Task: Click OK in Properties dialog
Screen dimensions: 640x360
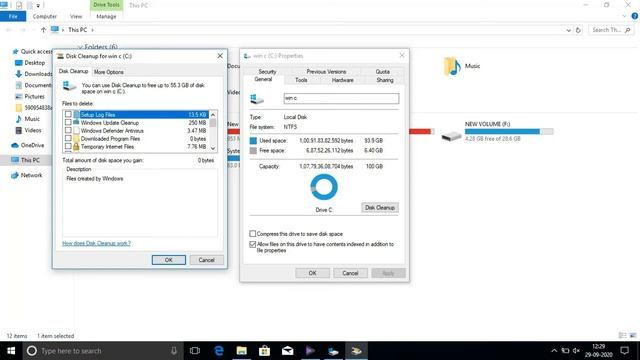Action: coord(312,273)
